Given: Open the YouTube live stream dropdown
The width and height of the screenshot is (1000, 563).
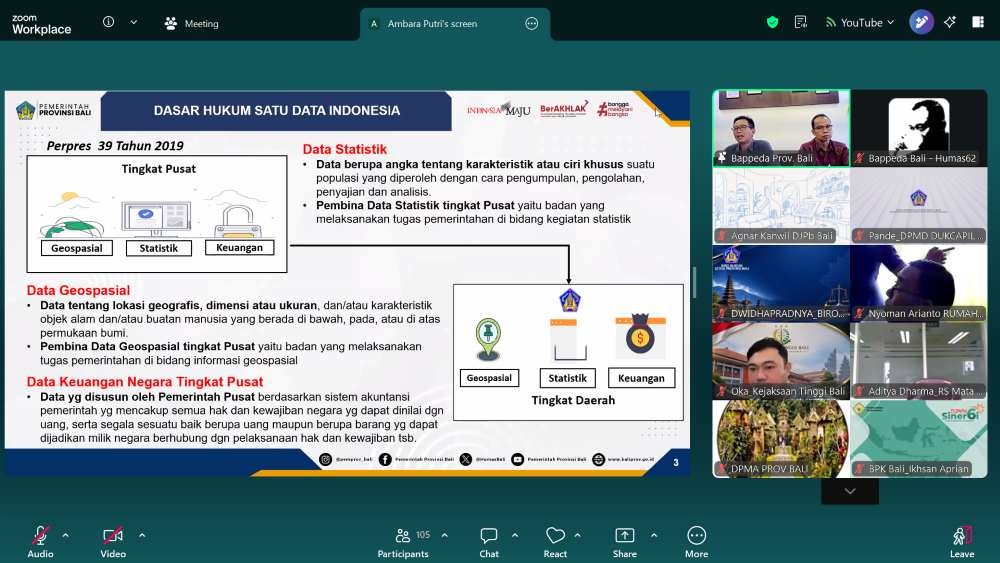Looking at the screenshot, I should (860, 22).
